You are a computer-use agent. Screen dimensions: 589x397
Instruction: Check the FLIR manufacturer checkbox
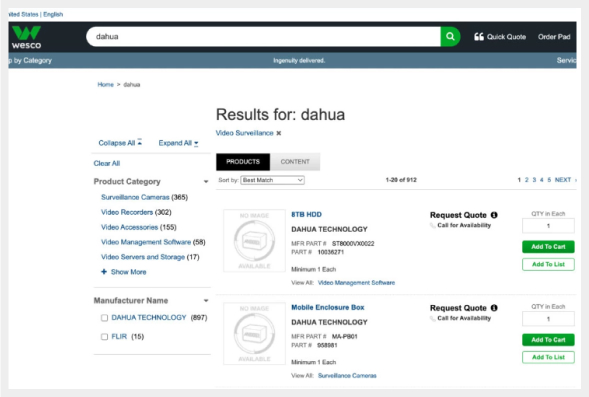(104, 337)
